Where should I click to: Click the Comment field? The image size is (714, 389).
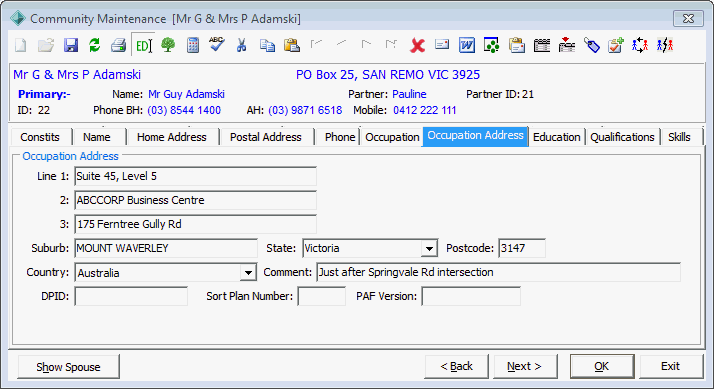[x=499, y=272]
